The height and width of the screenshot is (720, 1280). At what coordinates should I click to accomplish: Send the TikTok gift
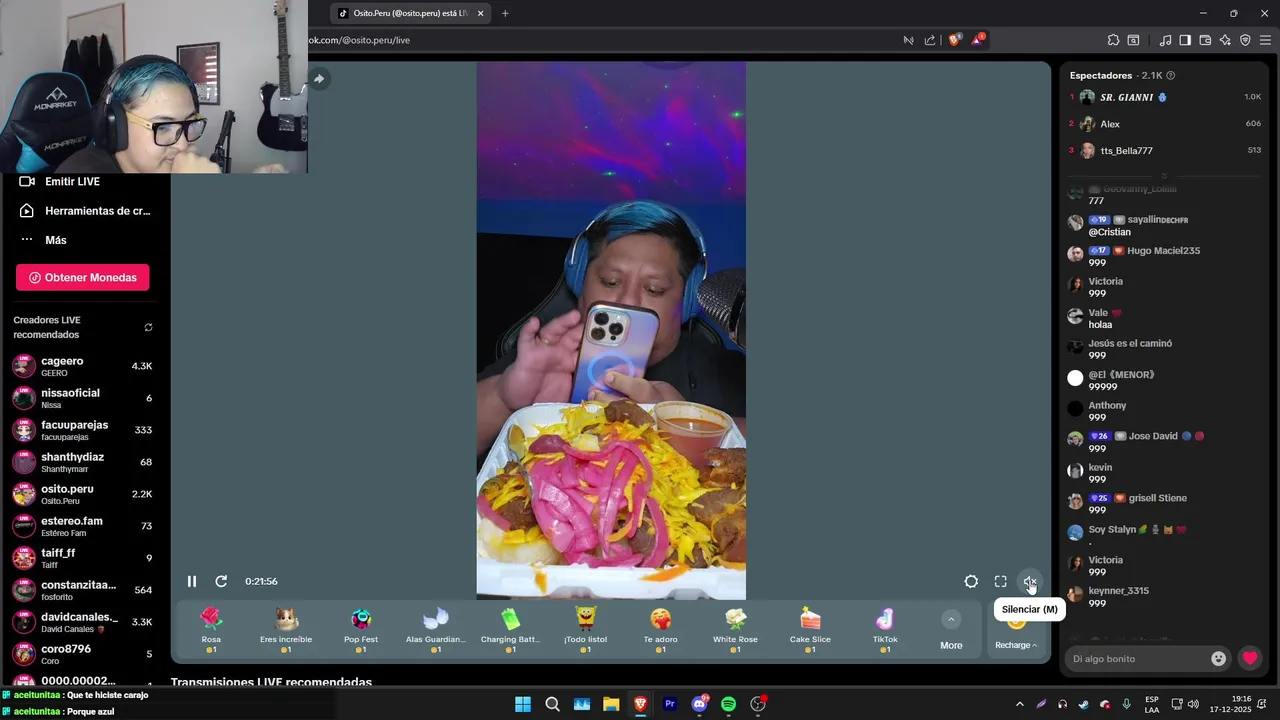tap(885, 631)
